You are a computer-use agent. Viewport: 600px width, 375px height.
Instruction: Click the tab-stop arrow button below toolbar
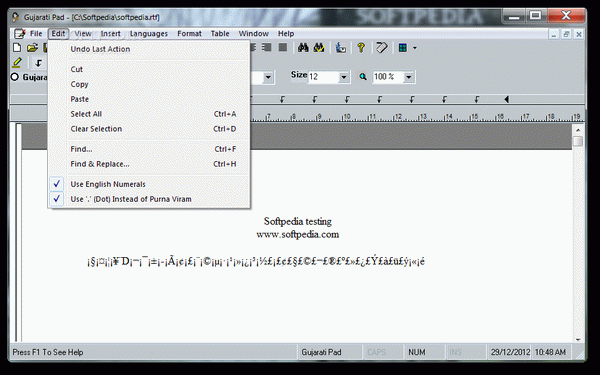click(x=38, y=63)
